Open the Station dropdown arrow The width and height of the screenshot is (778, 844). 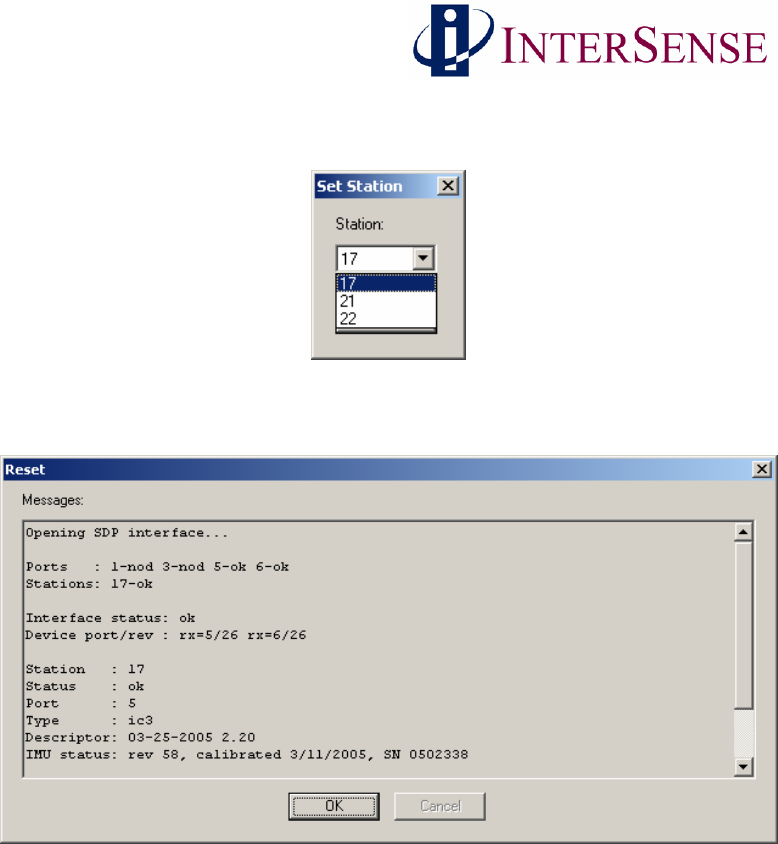click(x=423, y=258)
